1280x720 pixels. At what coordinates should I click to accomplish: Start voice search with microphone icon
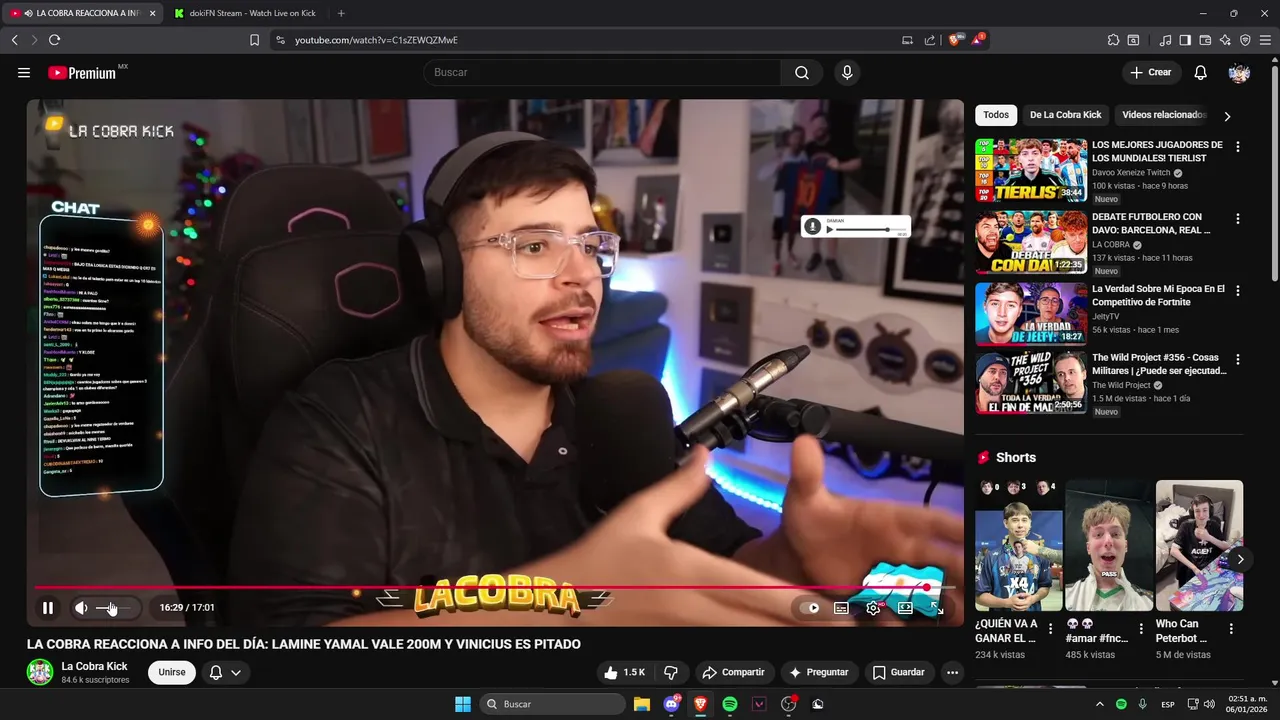tap(847, 72)
